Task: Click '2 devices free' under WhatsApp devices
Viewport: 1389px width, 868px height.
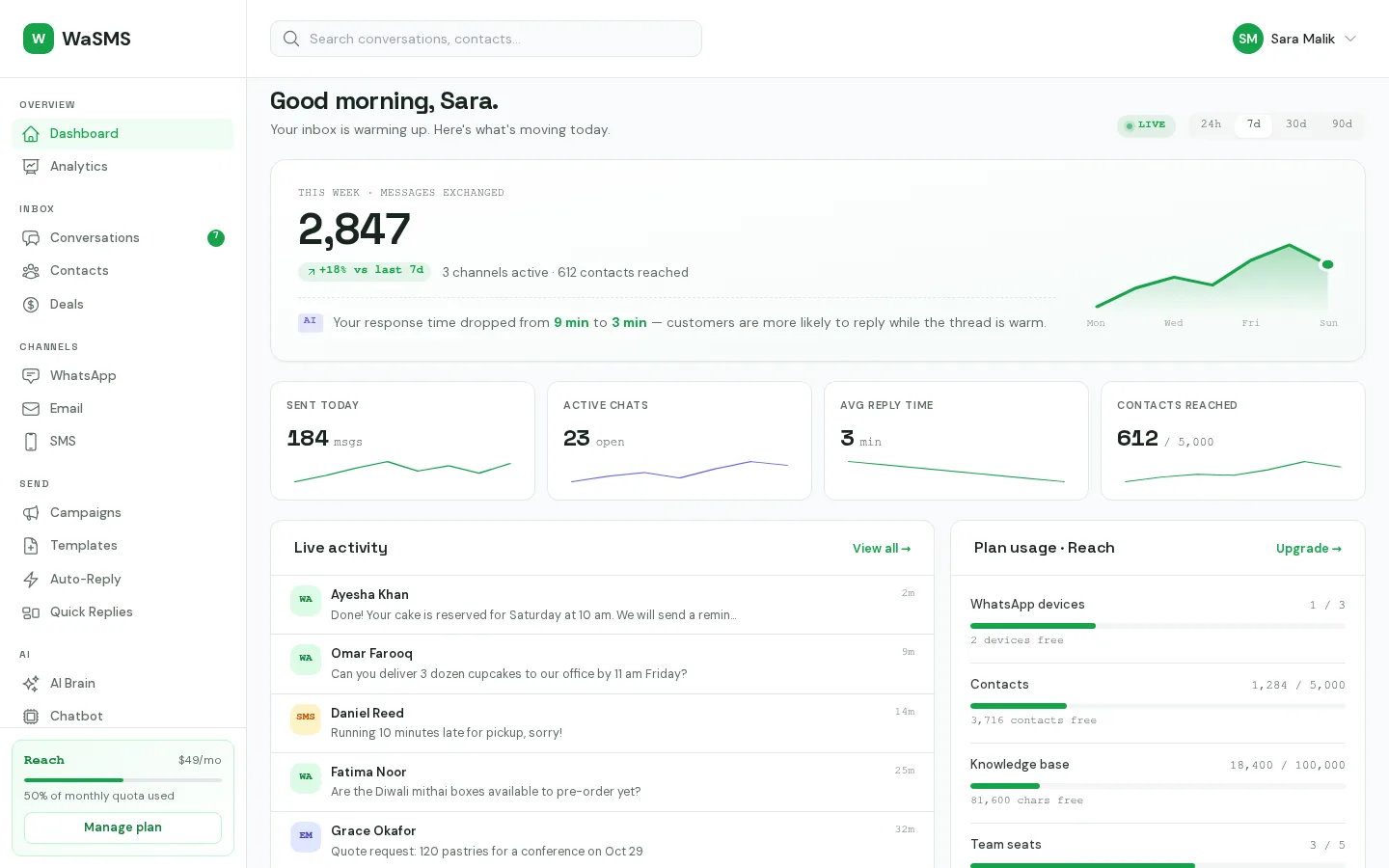Action: 1017,640
